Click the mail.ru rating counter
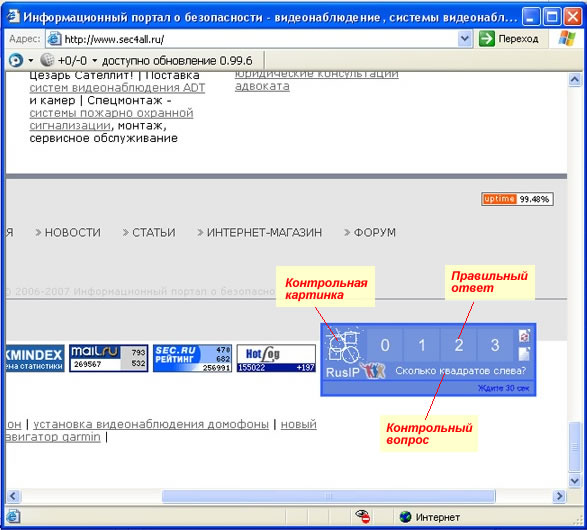Image resolution: width=587 pixels, height=530 pixels. [x=109, y=359]
